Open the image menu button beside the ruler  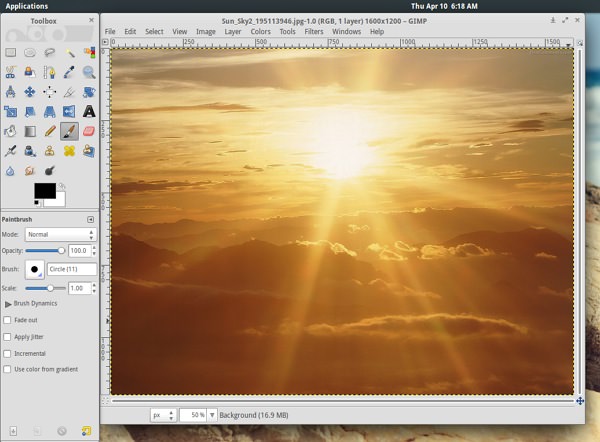click(105, 42)
